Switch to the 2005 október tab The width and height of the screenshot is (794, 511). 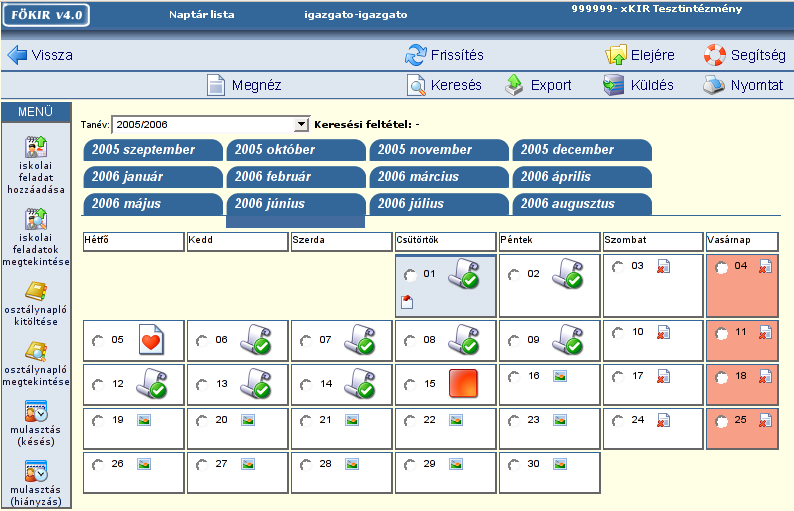296,150
